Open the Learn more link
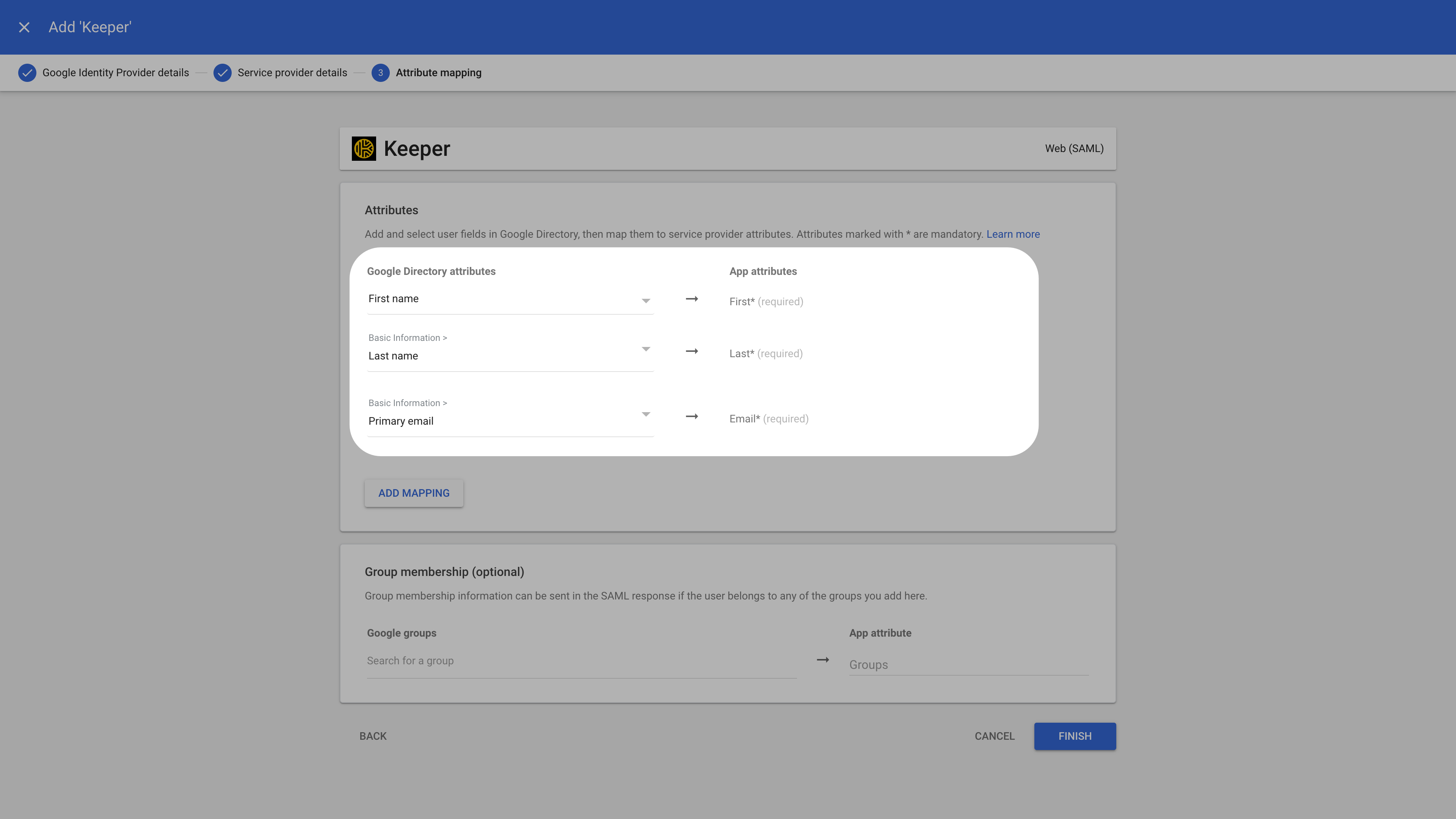The height and width of the screenshot is (819, 1456). coord(1012,234)
